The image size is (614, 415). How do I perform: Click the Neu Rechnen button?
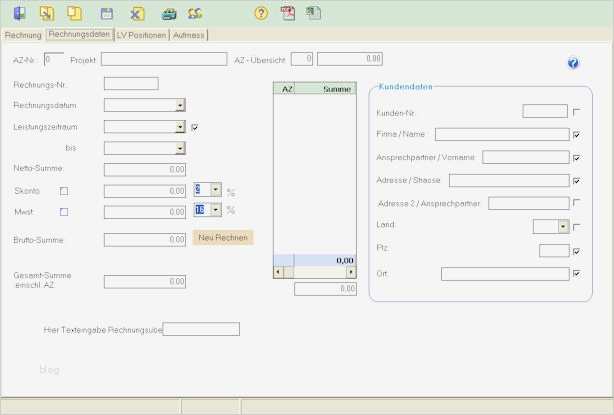223,238
